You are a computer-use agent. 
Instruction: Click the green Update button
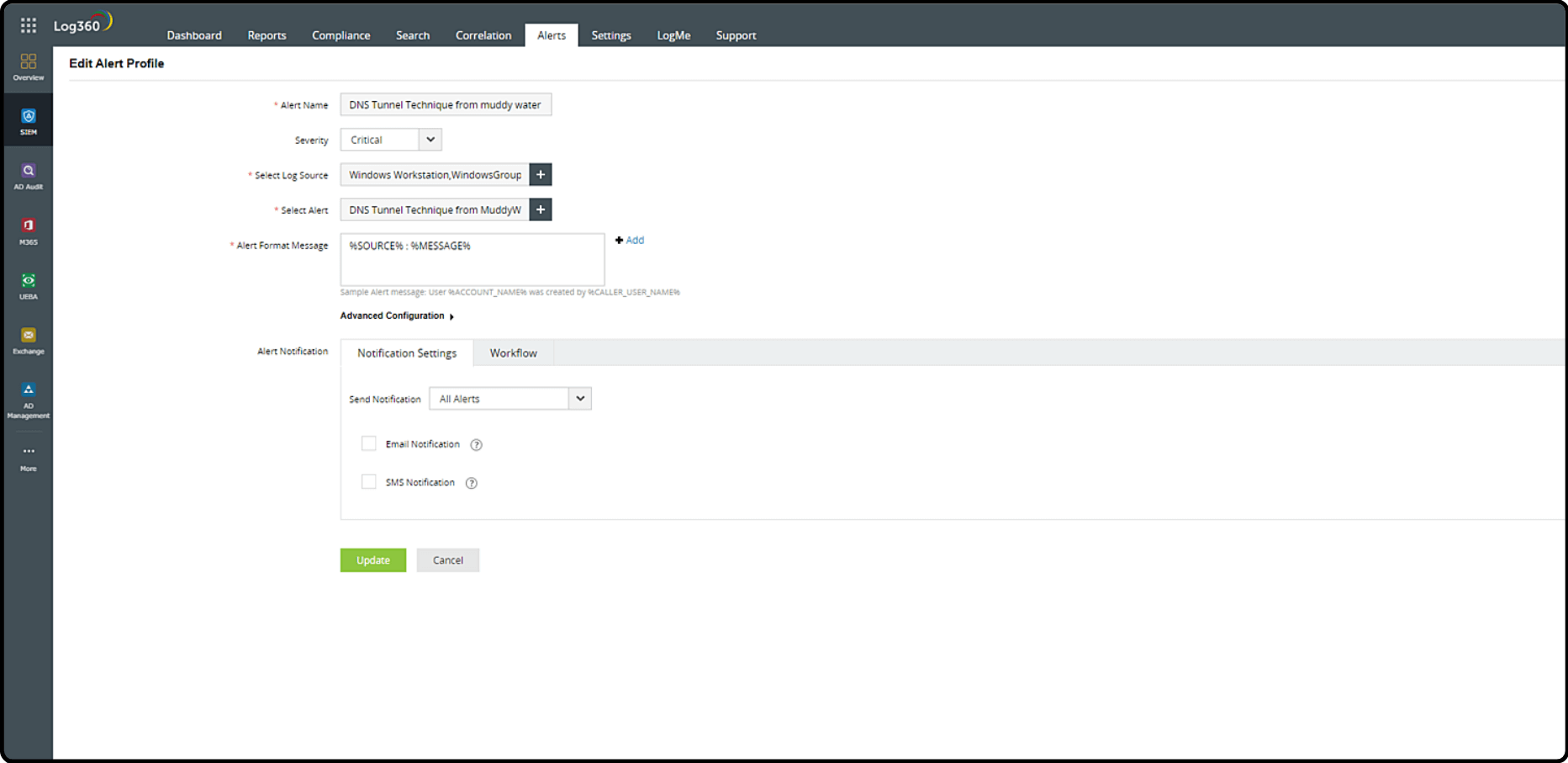tap(373, 560)
